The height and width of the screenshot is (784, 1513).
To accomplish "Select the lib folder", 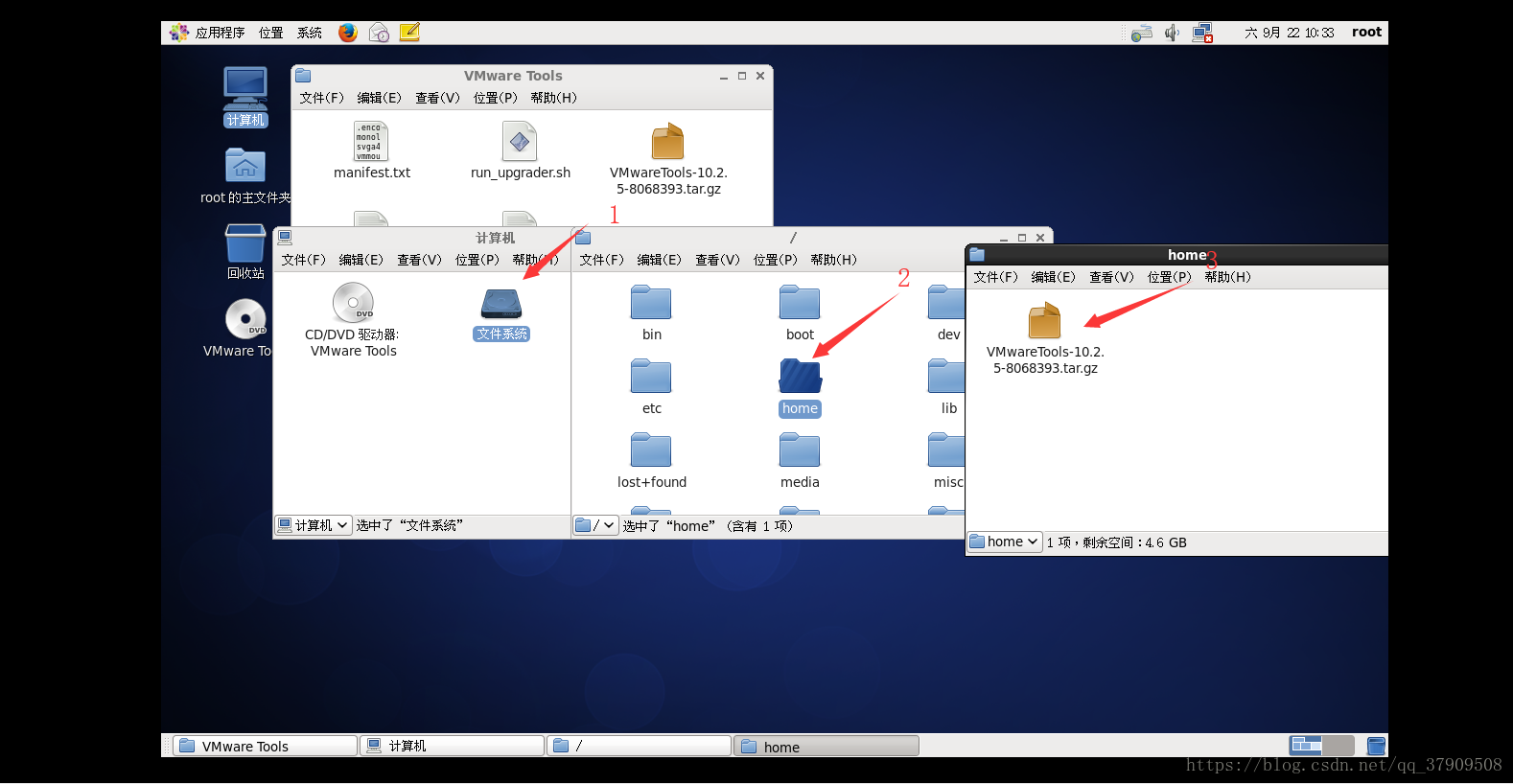I will pyautogui.click(x=947, y=386).
